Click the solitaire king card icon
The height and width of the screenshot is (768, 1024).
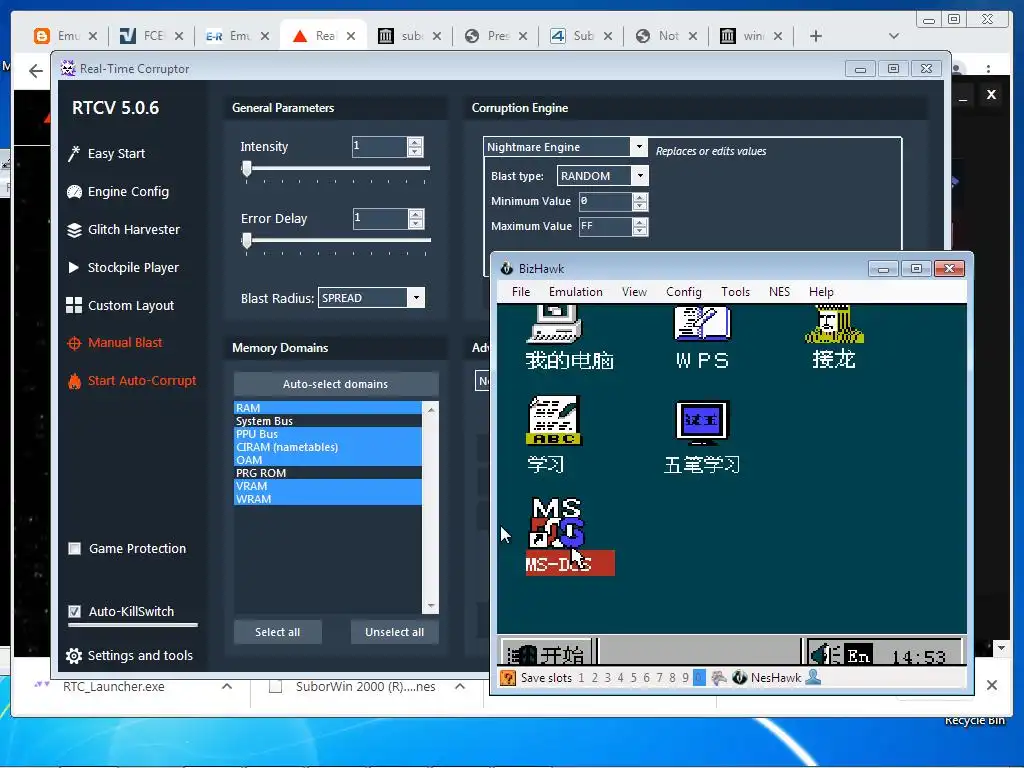pos(834,323)
